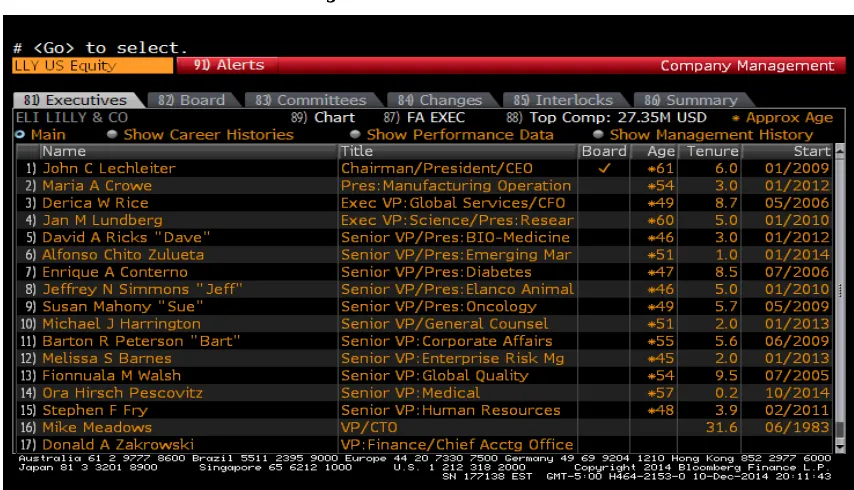Screen dimensions: 854x490
Task: Click the title Senior VP:Global Quality
Action: pyautogui.click(x=435, y=376)
